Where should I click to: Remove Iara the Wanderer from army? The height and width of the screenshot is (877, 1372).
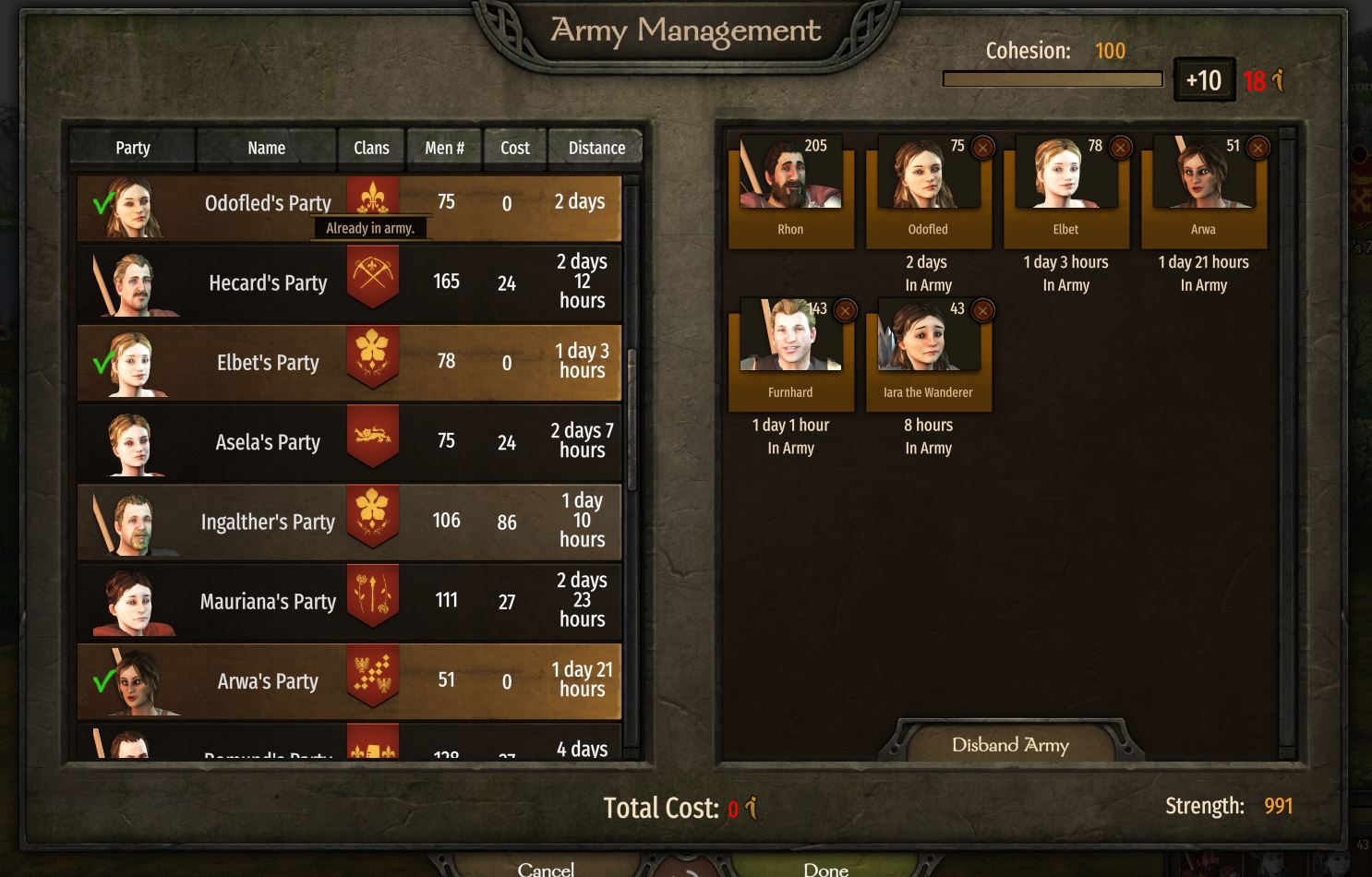click(x=982, y=310)
